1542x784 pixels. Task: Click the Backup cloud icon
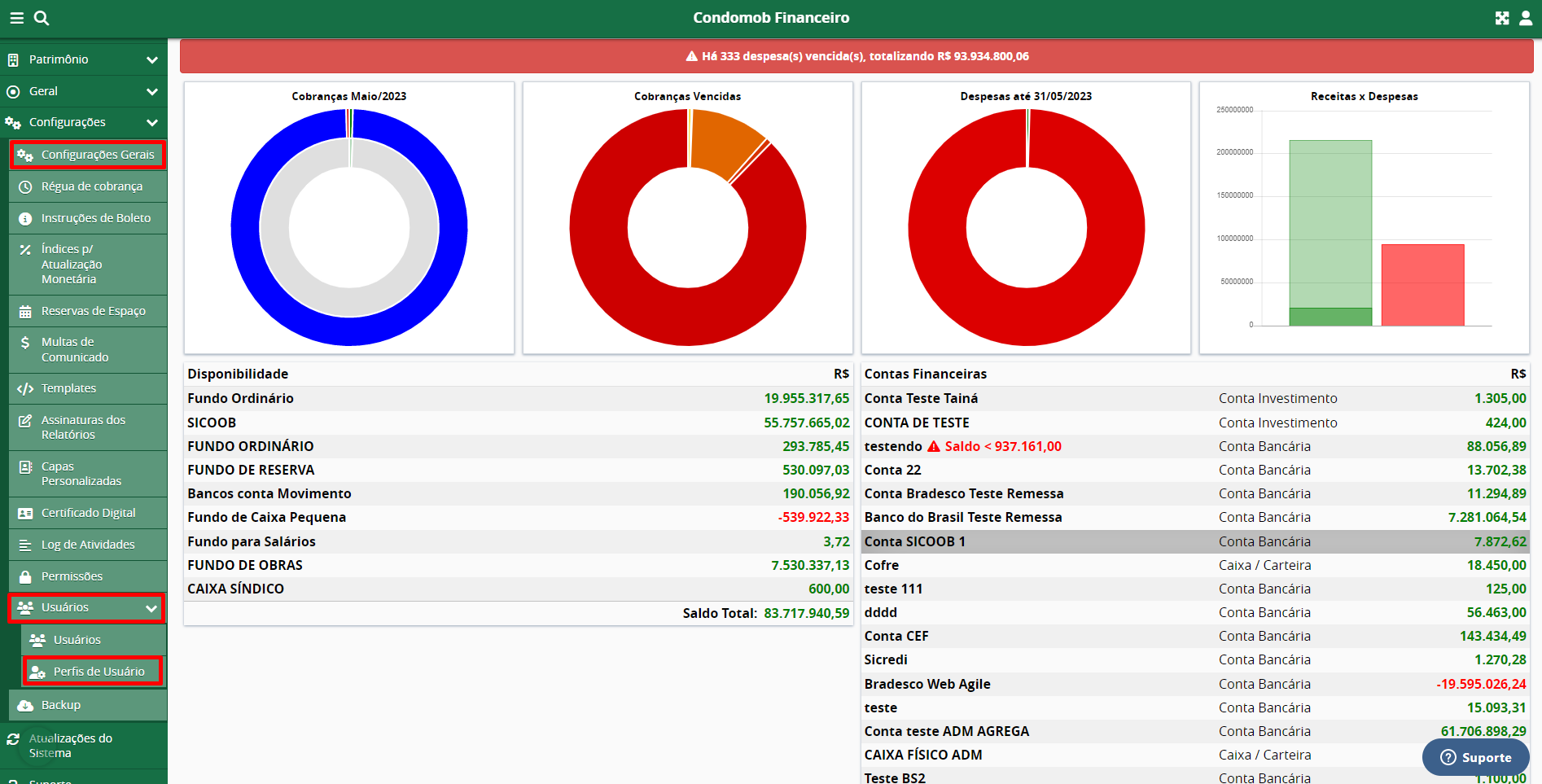(x=25, y=706)
